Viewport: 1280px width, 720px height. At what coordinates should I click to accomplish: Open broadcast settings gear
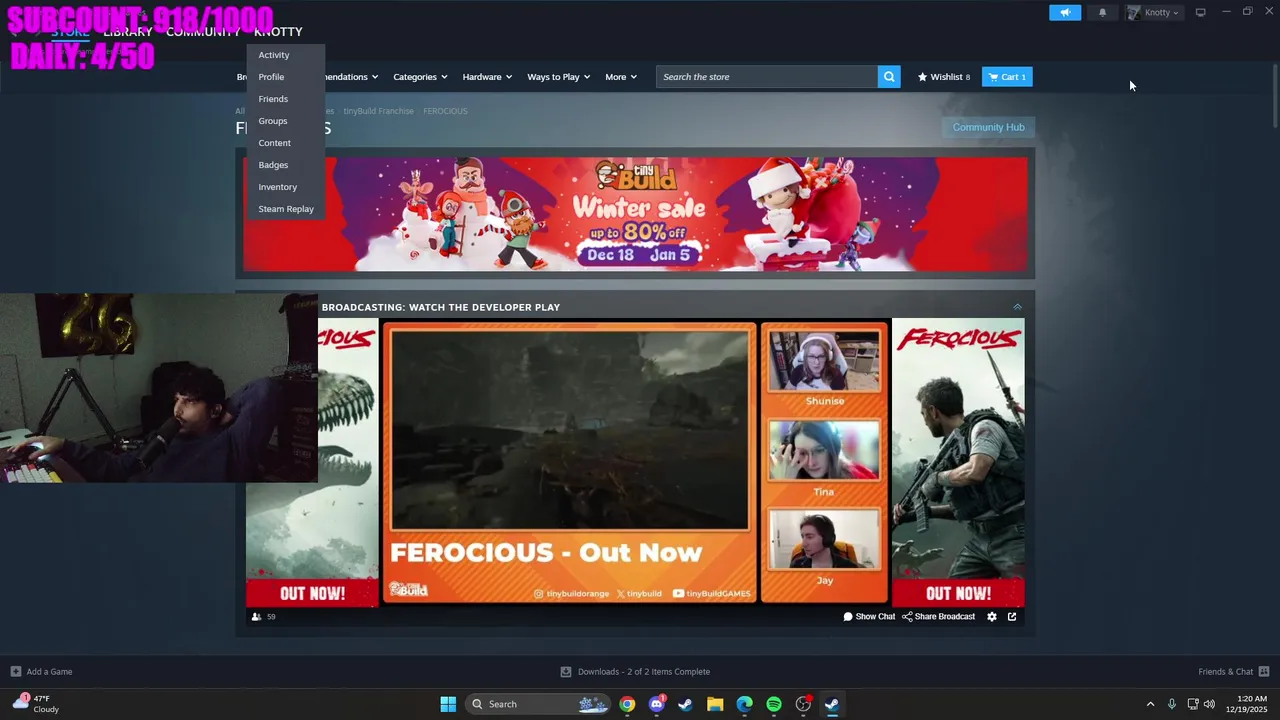[992, 617]
